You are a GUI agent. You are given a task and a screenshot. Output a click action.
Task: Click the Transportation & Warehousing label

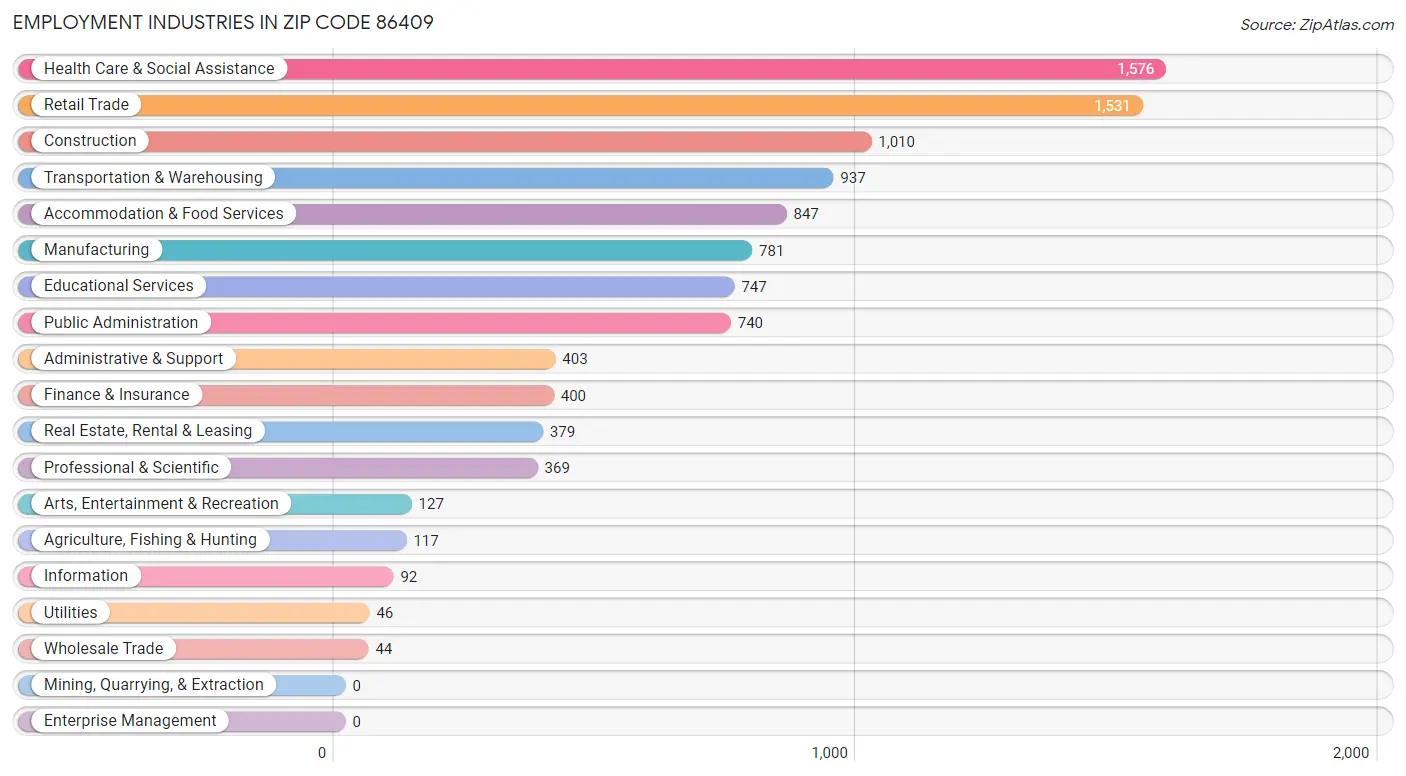click(x=153, y=178)
